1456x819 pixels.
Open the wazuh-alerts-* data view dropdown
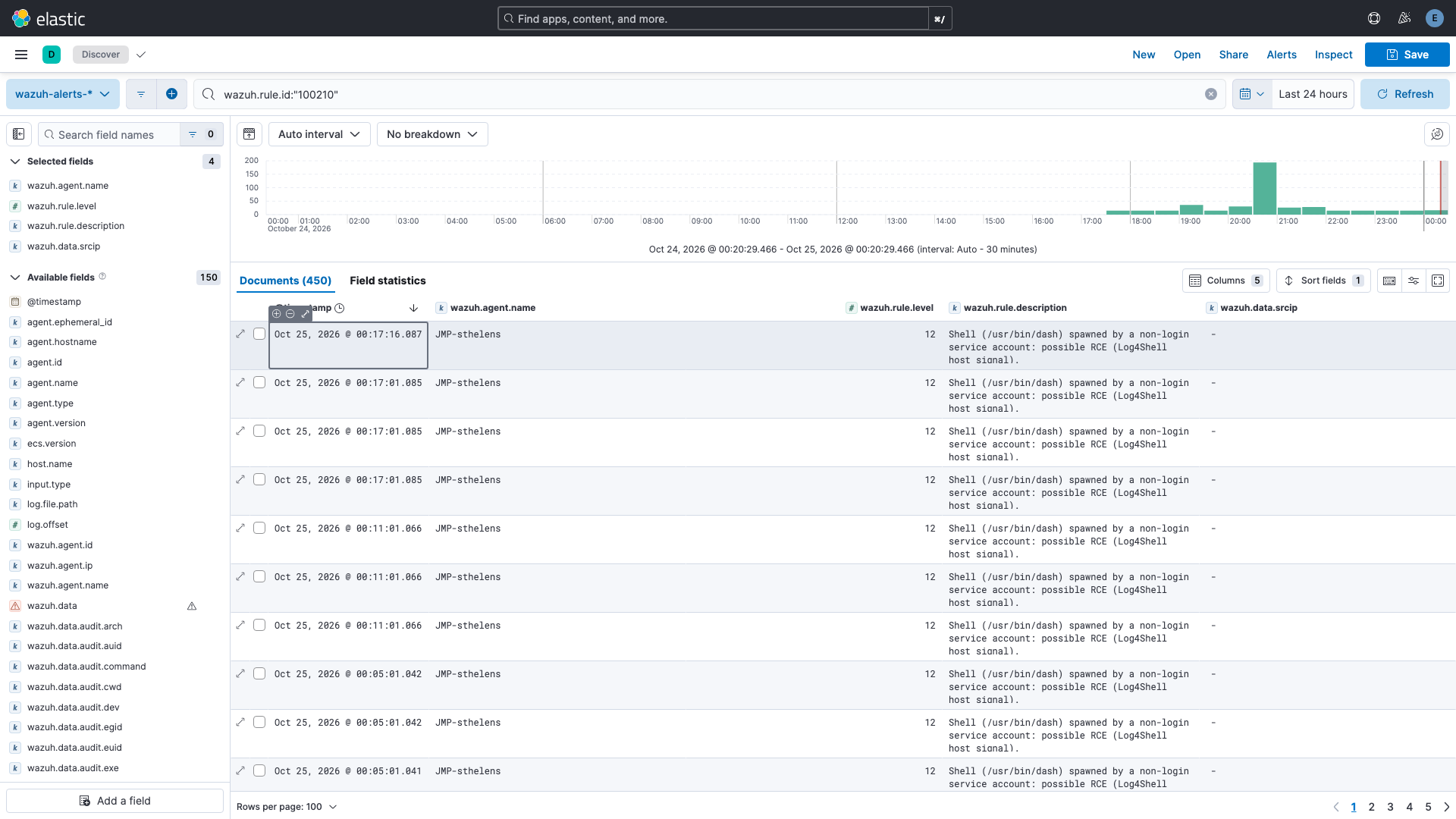tap(63, 94)
